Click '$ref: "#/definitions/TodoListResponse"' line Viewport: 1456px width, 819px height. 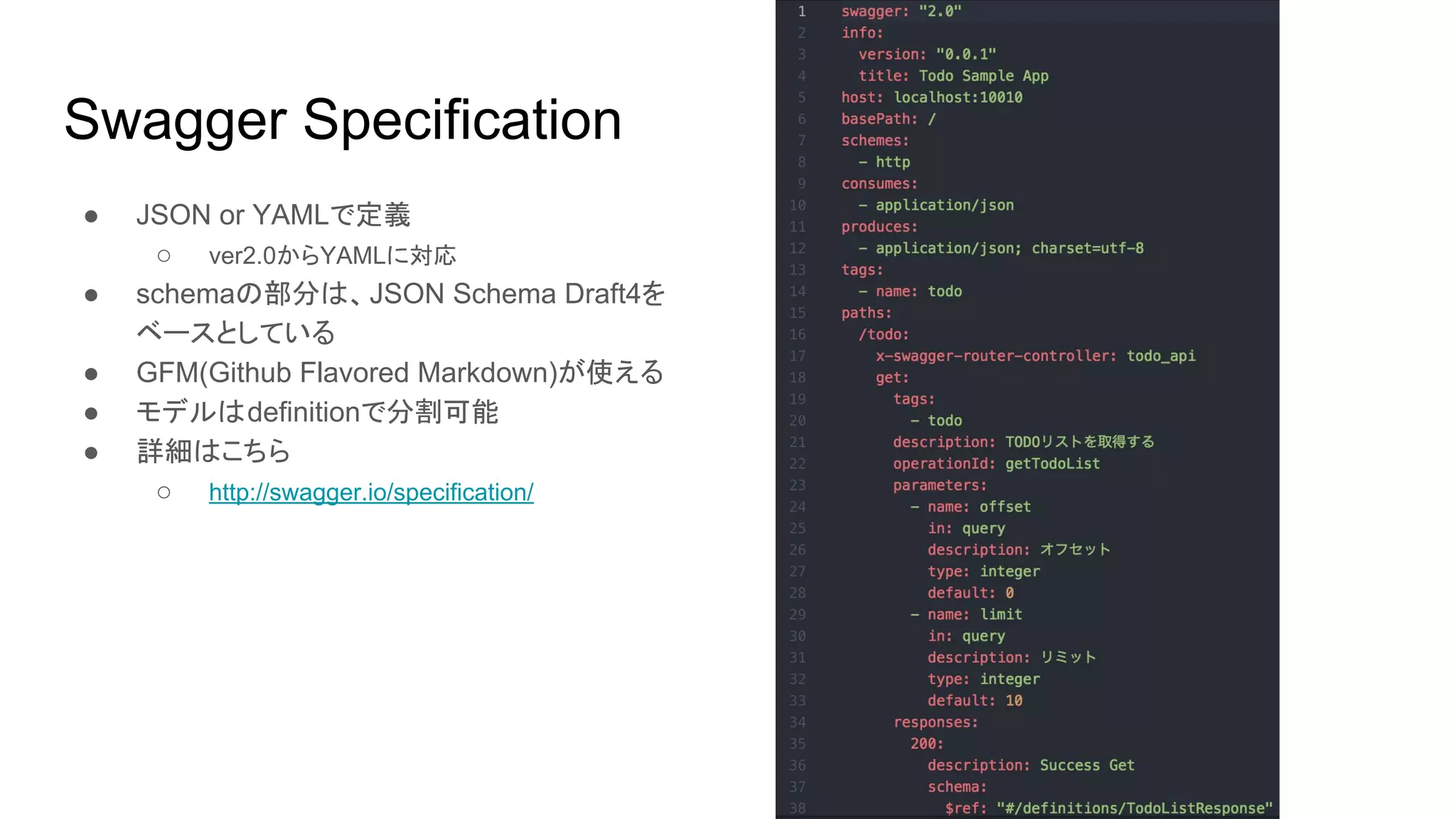(x=1109, y=808)
